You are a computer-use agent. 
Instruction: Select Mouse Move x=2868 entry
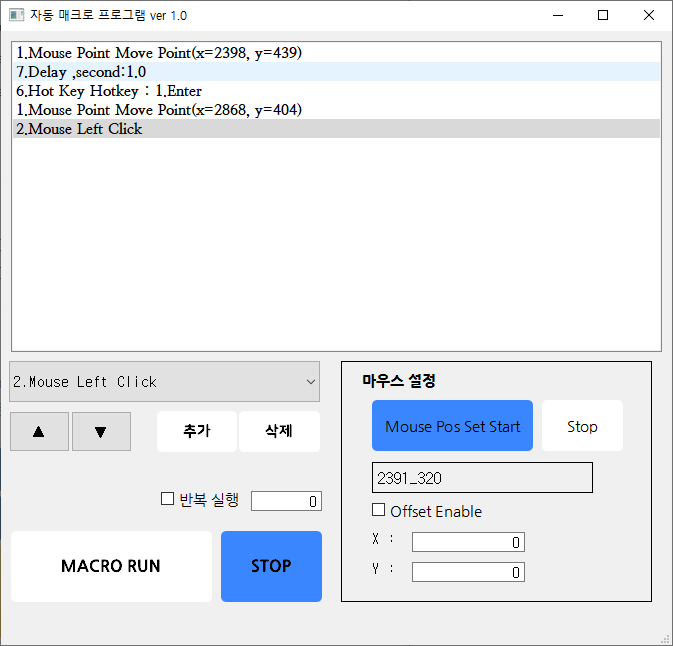tap(159, 109)
